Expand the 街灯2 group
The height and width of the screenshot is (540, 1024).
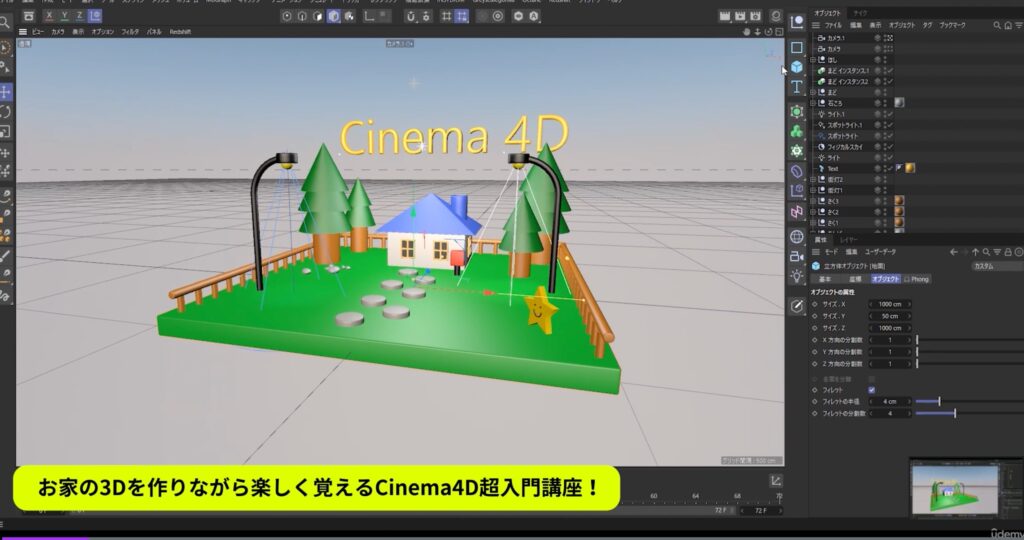coord(814,179)
